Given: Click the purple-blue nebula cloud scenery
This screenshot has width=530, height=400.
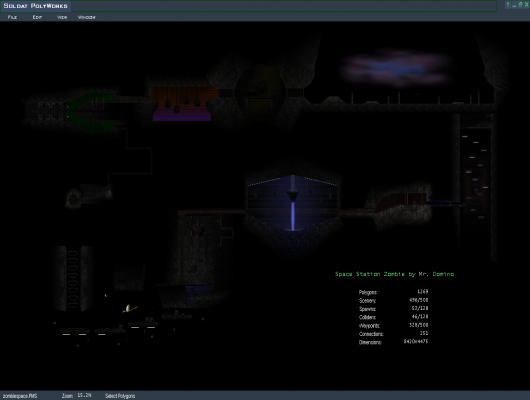Looking at the screenshot, I should tap(396, 69).
